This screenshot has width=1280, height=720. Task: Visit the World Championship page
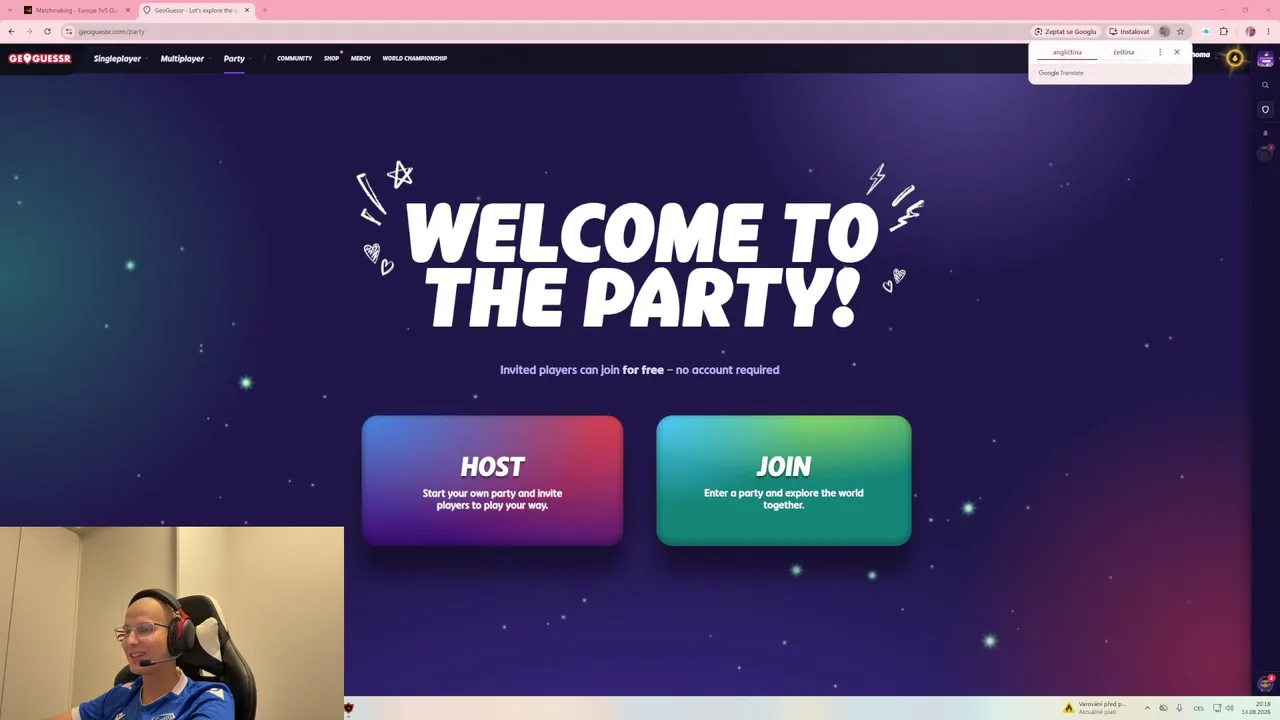(414, 58)
